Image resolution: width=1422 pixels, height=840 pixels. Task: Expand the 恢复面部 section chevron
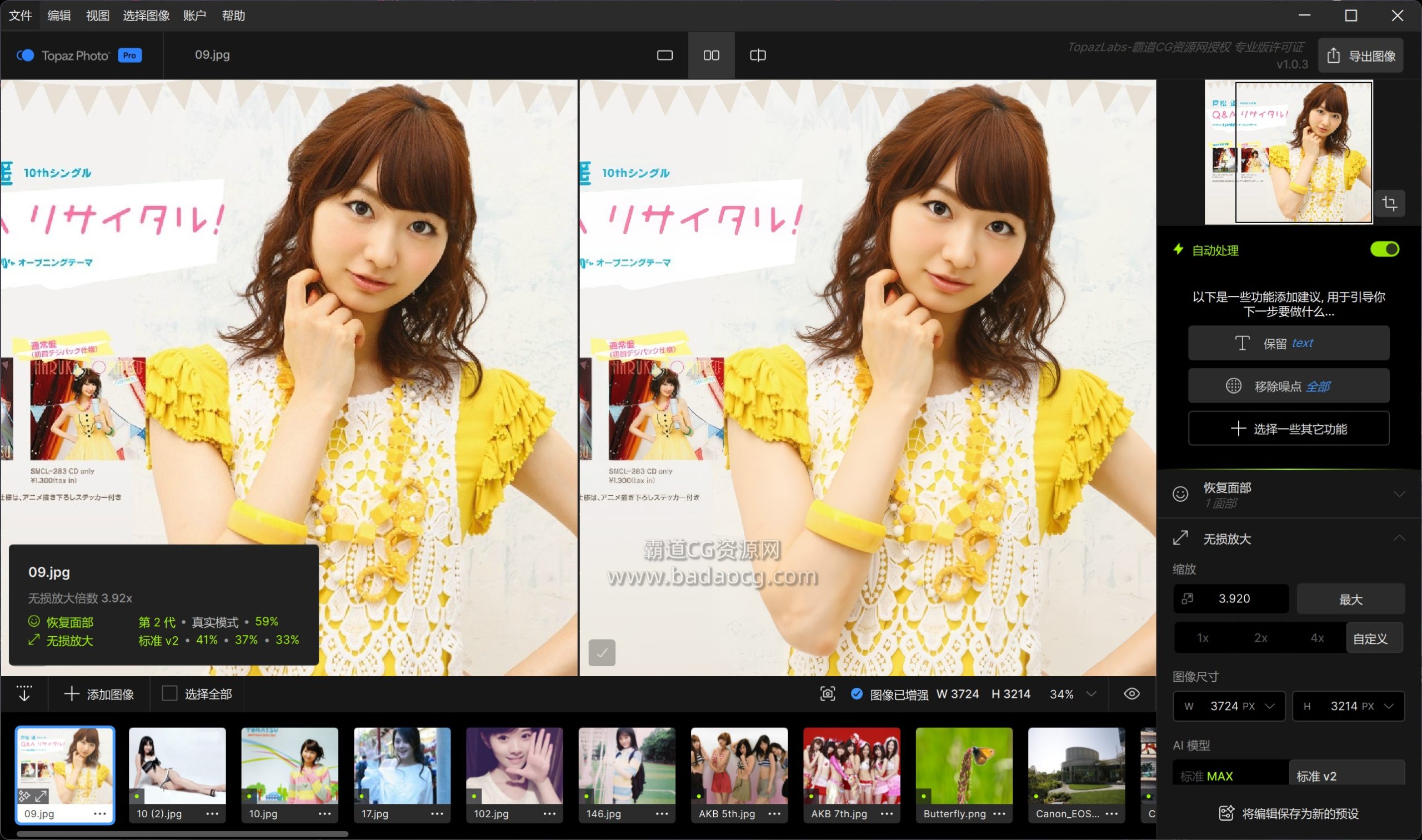(1399, 494)
